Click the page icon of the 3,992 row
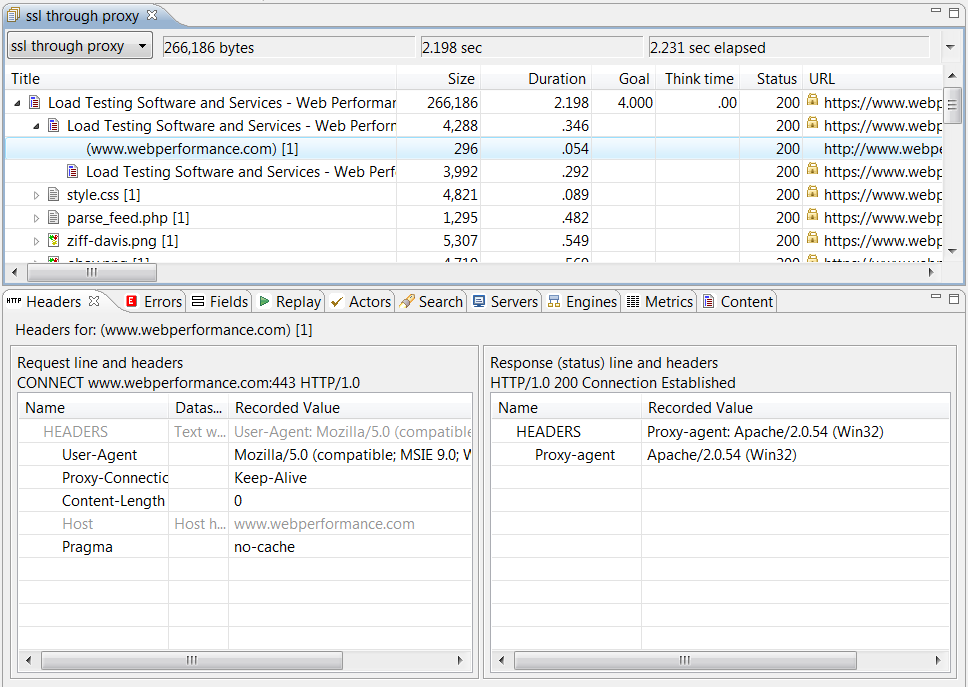Viewport: 968px width, 687px height. (73, 171)
